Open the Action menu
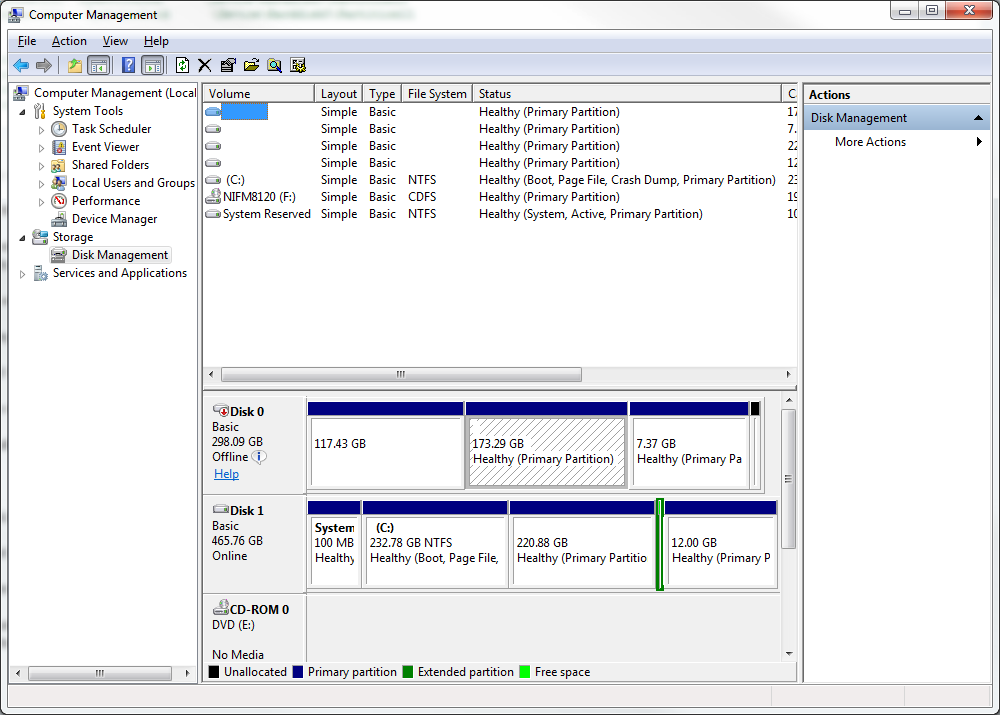Image resolution: width=1001 pixels, height=715 pixels. click(69, 41)
